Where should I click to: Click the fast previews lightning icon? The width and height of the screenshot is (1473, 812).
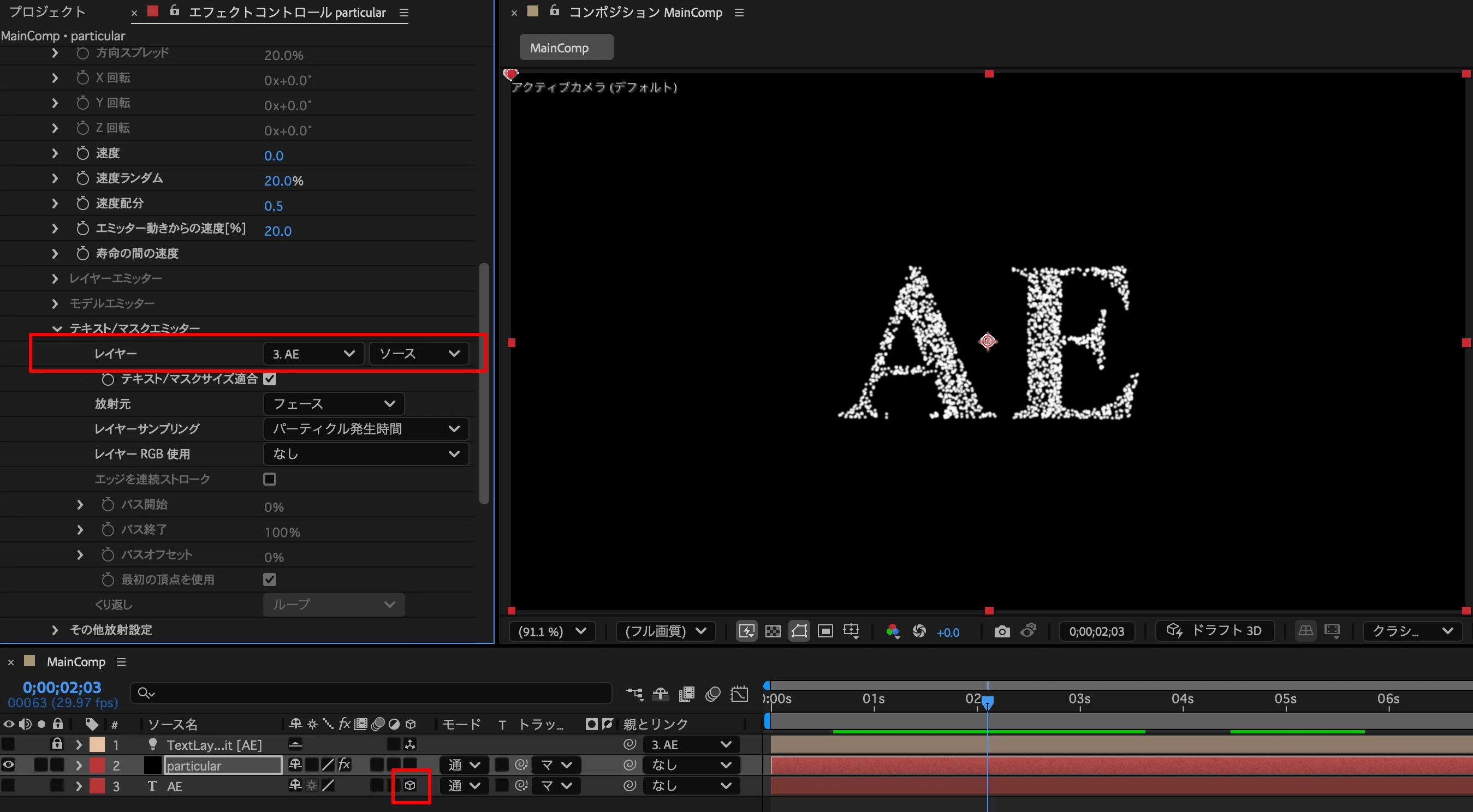pyautogui.click(x=746, y=631)
